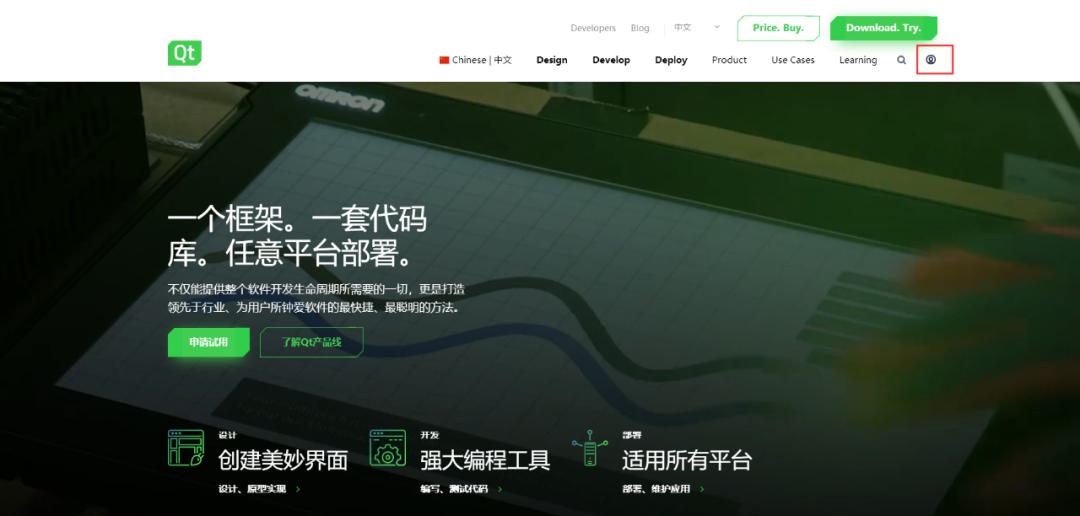
Task: Open the 设计、原型实现 link
Action: (x=252, y=489)
